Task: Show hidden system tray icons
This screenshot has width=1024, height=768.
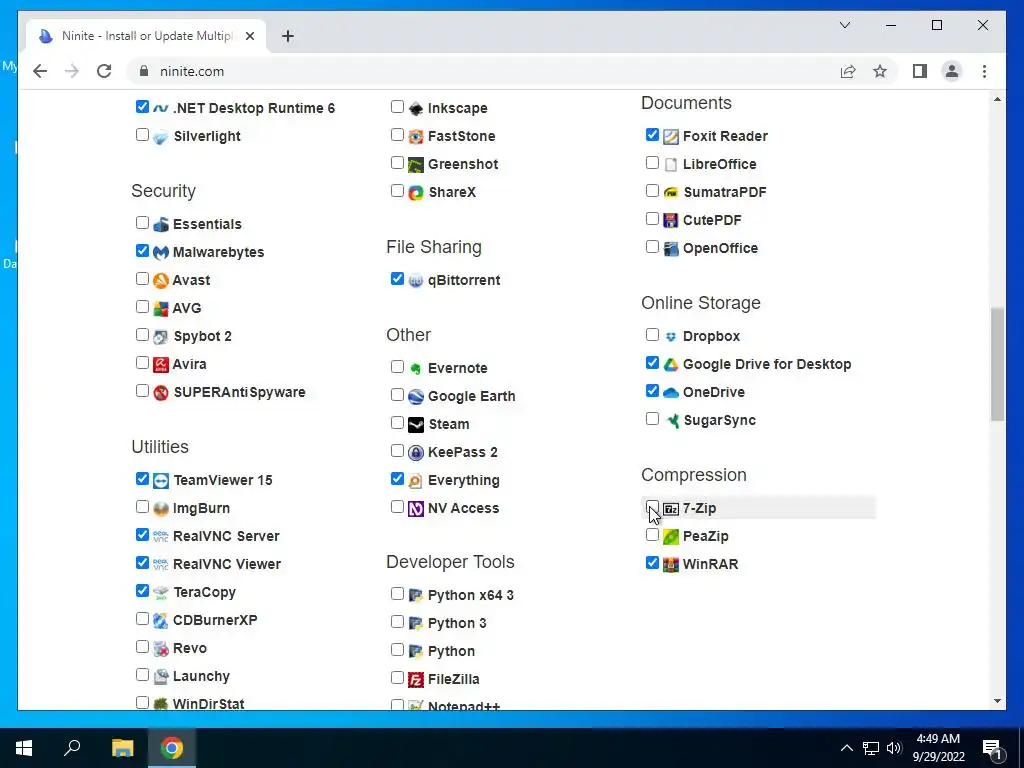Action: (846, 748)
